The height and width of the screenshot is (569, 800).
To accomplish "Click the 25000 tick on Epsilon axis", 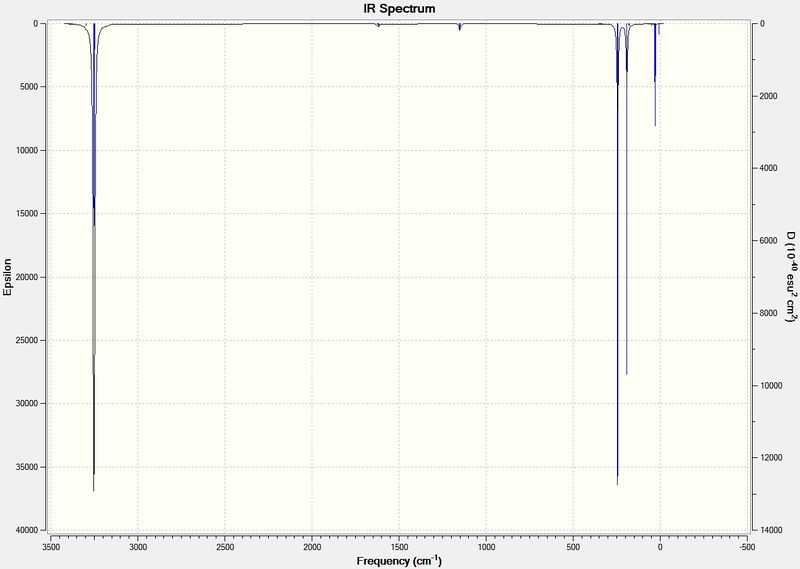I will [x=26, y=340].
